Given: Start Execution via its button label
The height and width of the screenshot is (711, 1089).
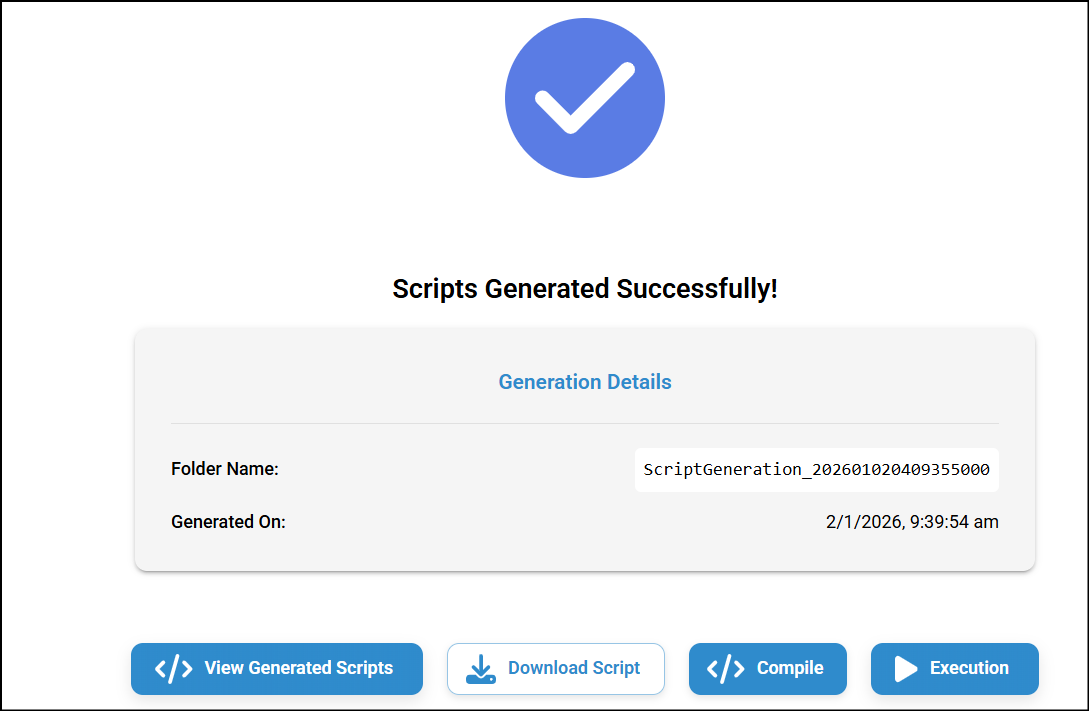Looking at the screenshot, I should 969,668.
